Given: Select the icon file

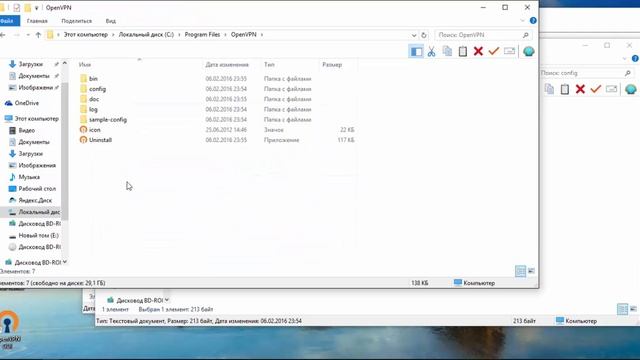Looking at the screenshot, I should (x=95, y=130).
